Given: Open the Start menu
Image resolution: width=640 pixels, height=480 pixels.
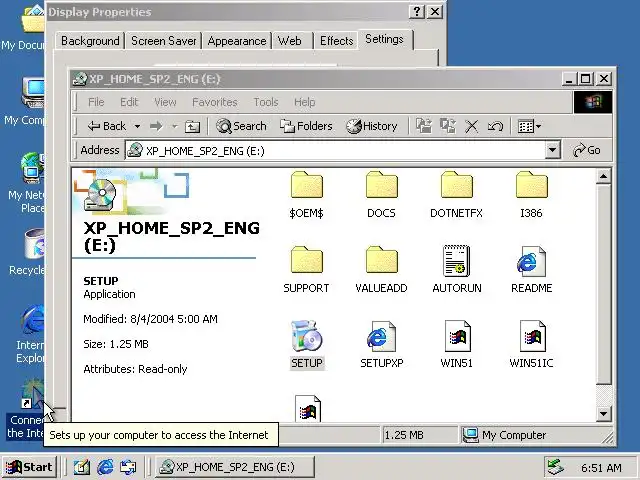Looking at the screenshot, I should pyautogui.click(x=29, y=467).
